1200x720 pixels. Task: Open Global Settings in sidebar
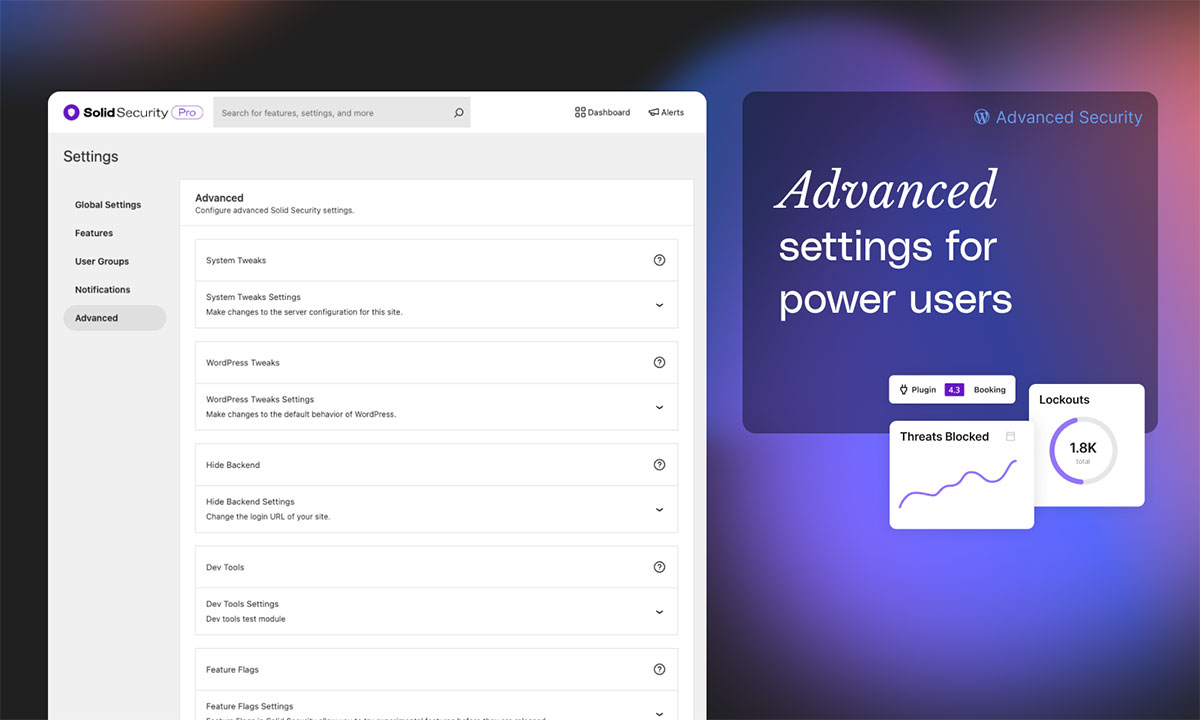point(108,205)
